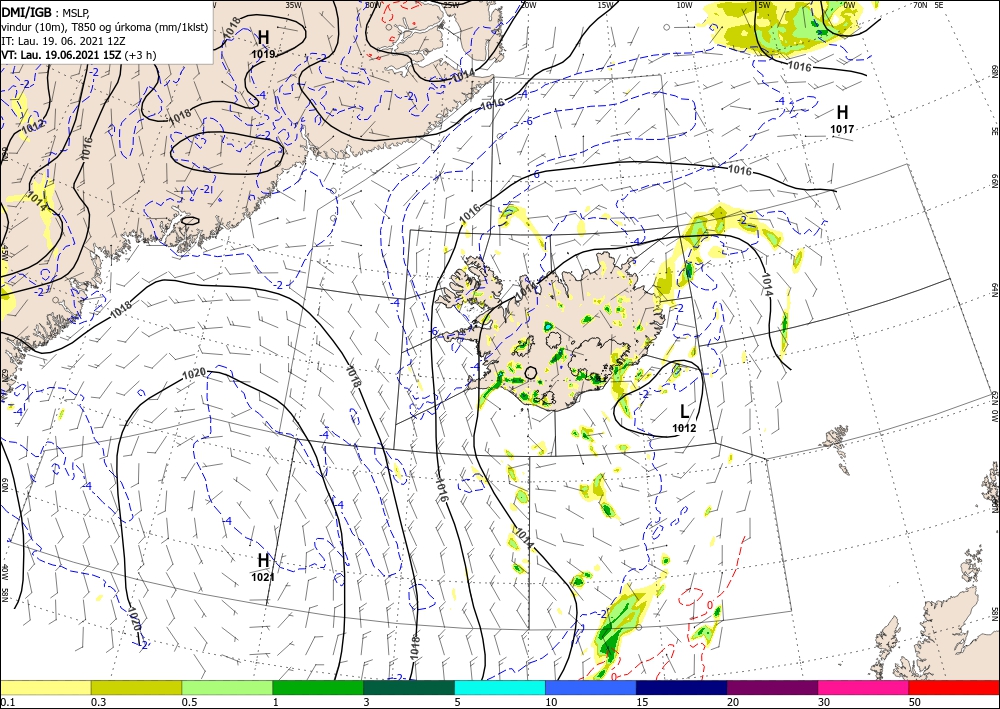This screenshot has height=709, width=1000.
Task: Click the H marker labeled 1021
Action: pyautogui.click(x=263, y=560)
